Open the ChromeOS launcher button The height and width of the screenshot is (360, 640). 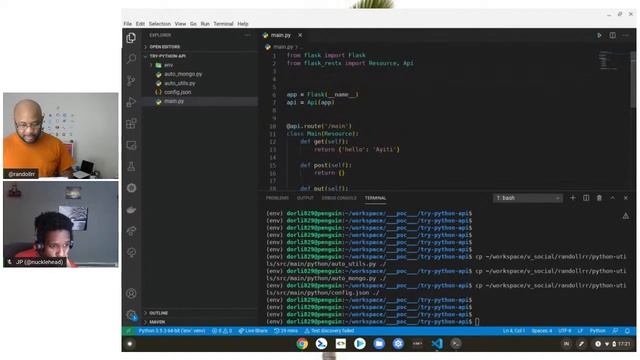(x=130, y=344)
